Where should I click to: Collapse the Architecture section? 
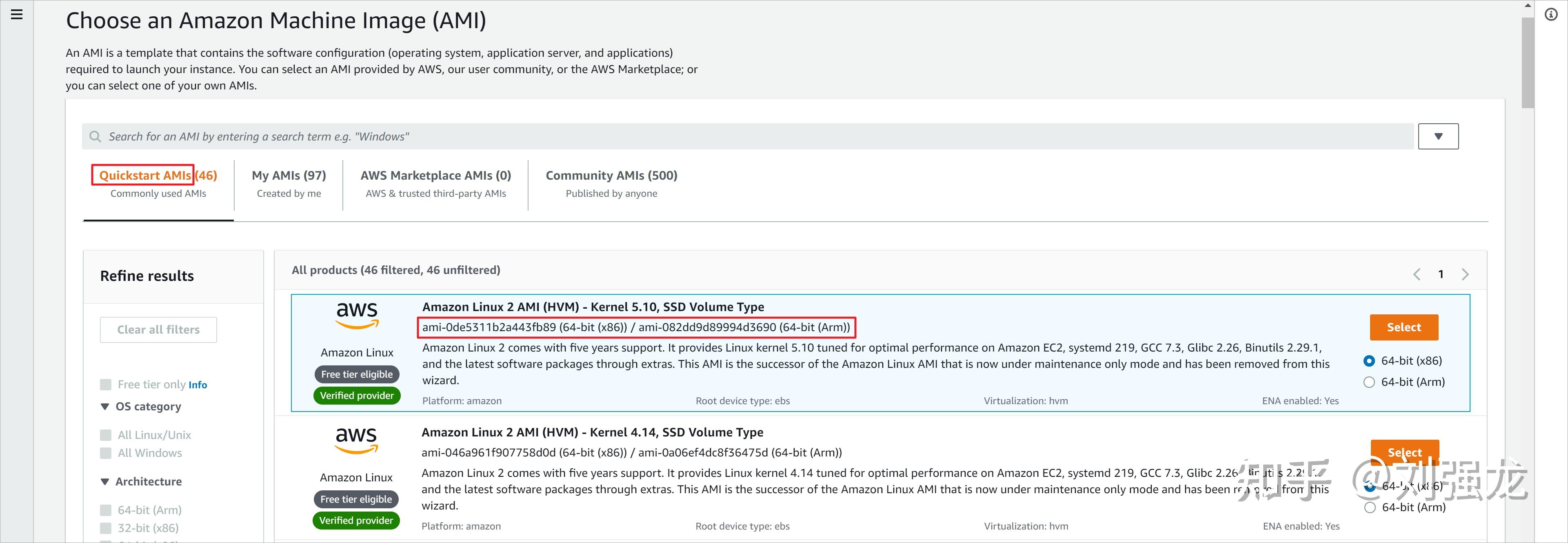tap(104, 481)
